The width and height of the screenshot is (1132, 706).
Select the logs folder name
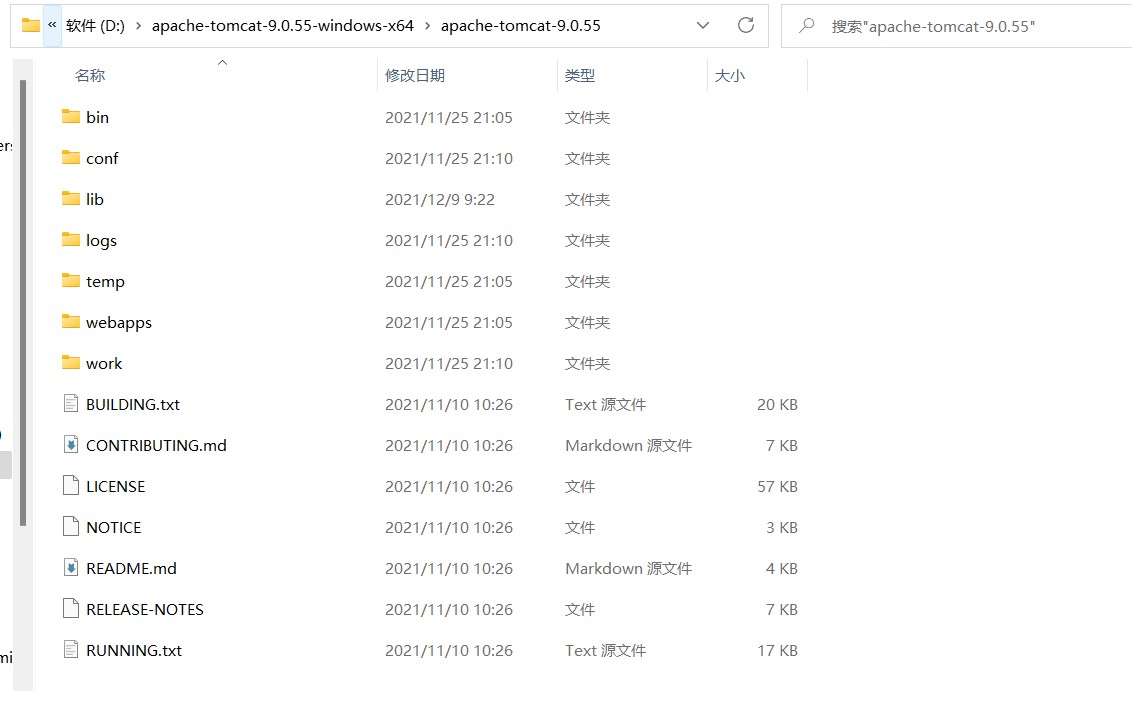click(101, 240)
